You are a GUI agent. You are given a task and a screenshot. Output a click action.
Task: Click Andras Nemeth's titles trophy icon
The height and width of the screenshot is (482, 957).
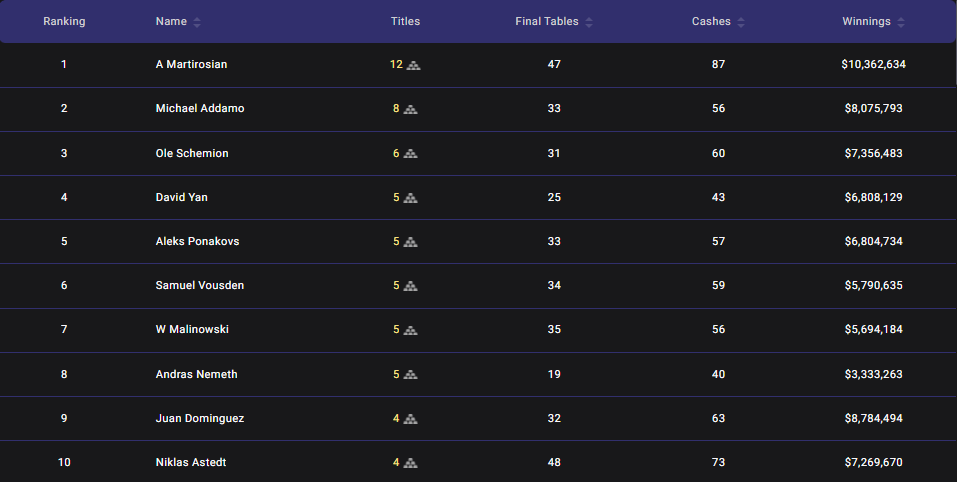pyautogui.click(x=411, y=375)
